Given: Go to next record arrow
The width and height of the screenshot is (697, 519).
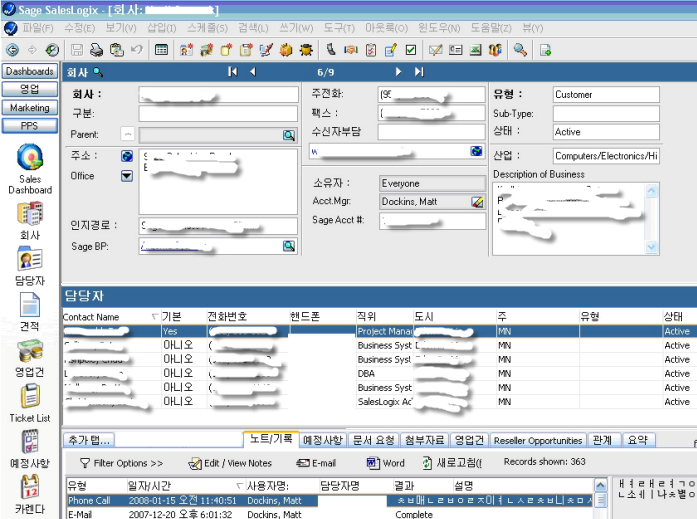Looking at the screenshot, I should pyautogui.click(x=398, y=72).
